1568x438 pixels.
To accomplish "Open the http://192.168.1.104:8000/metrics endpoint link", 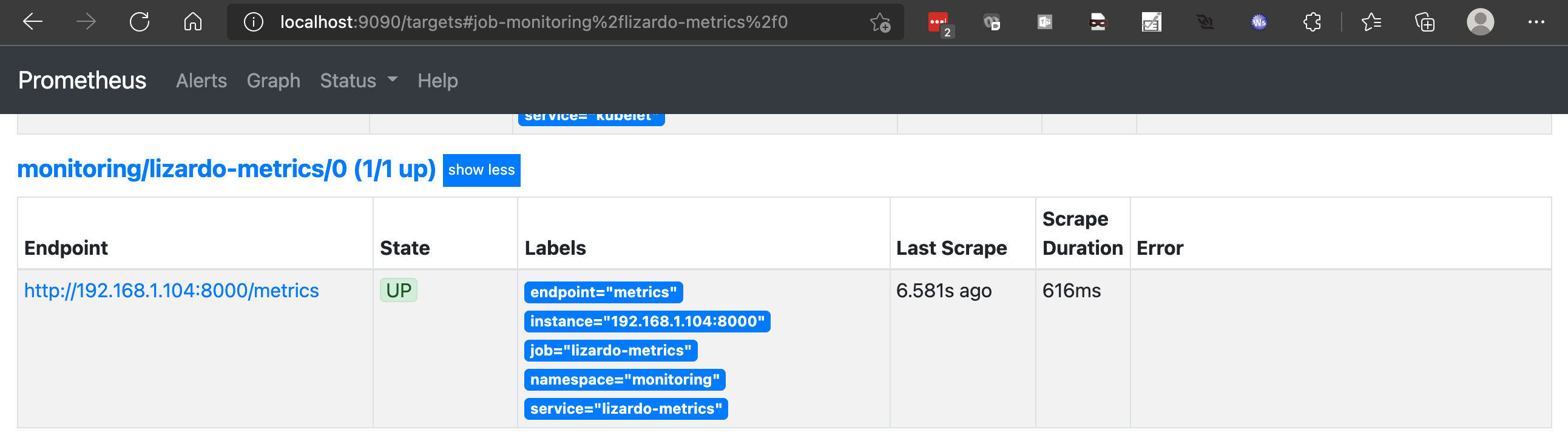I will click(171, 290).
